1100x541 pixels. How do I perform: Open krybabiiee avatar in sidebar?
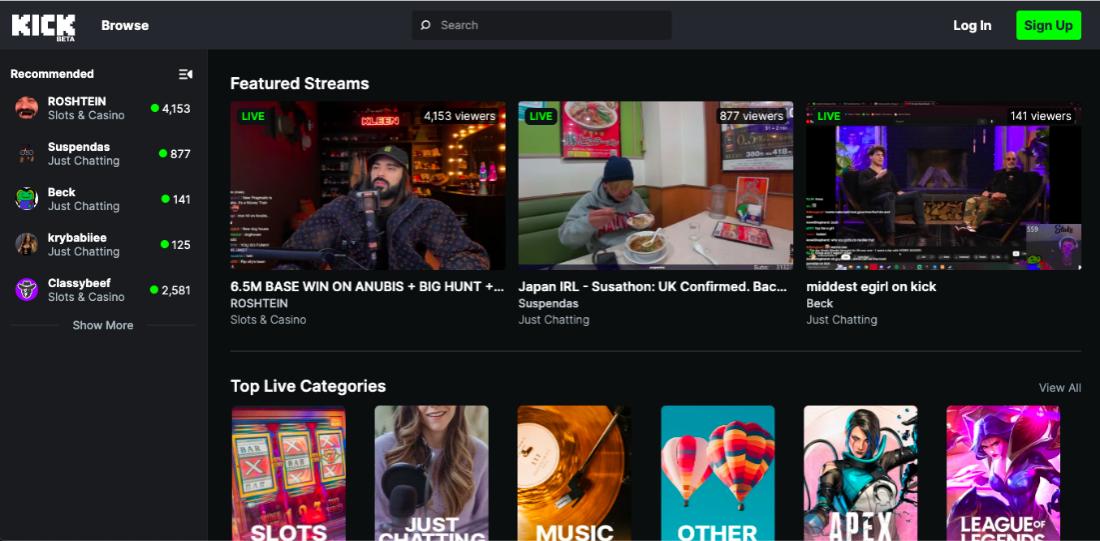27,244
